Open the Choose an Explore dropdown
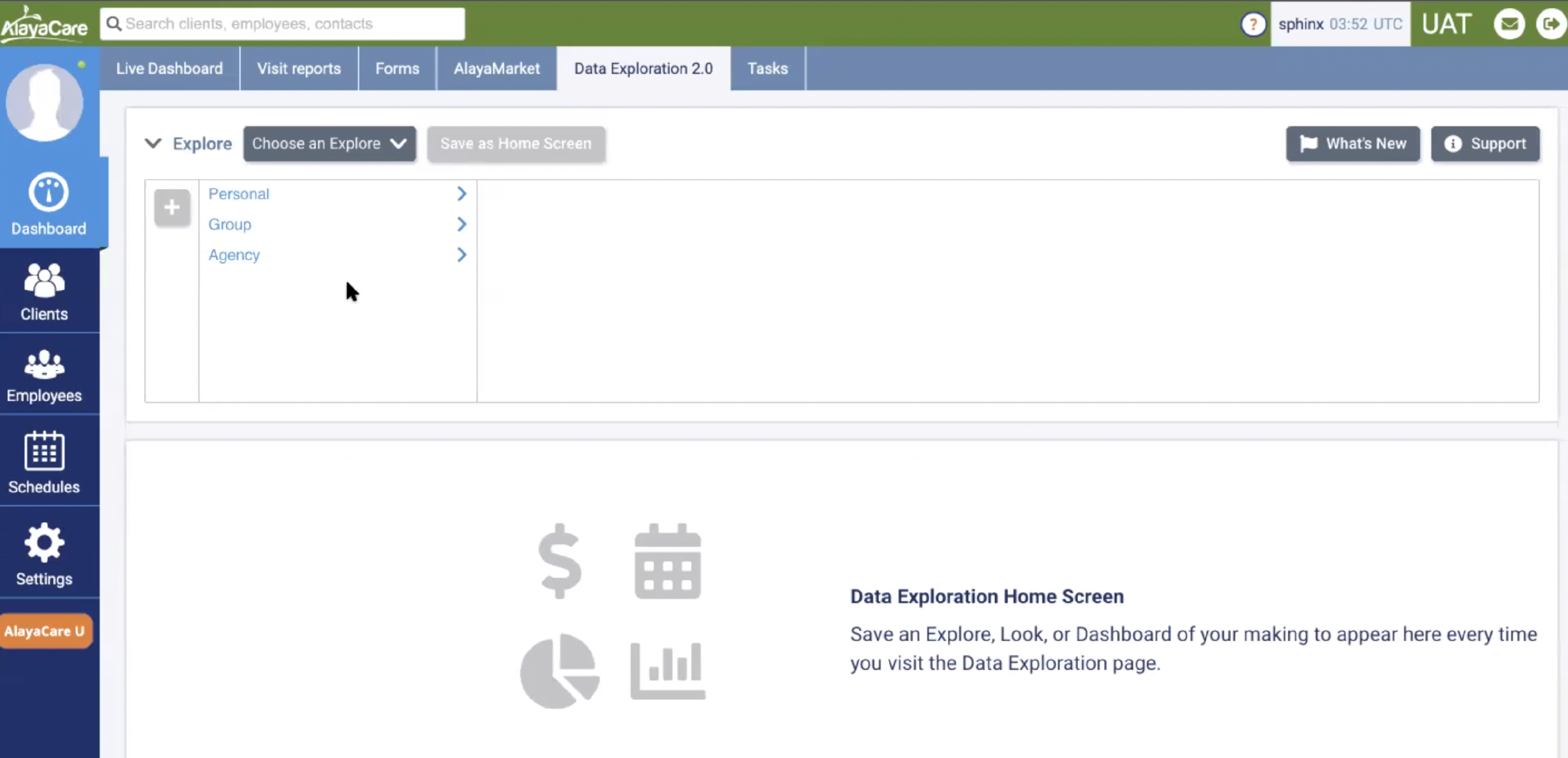1568x758 pixels. 329,144
